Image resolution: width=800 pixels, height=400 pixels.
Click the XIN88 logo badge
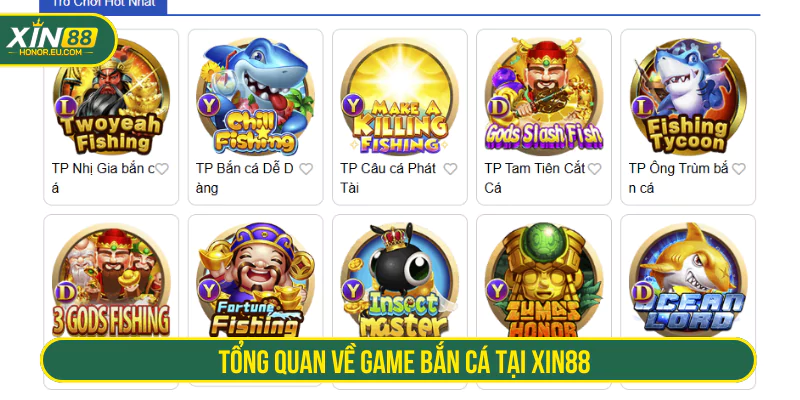(x=58, y=40)
